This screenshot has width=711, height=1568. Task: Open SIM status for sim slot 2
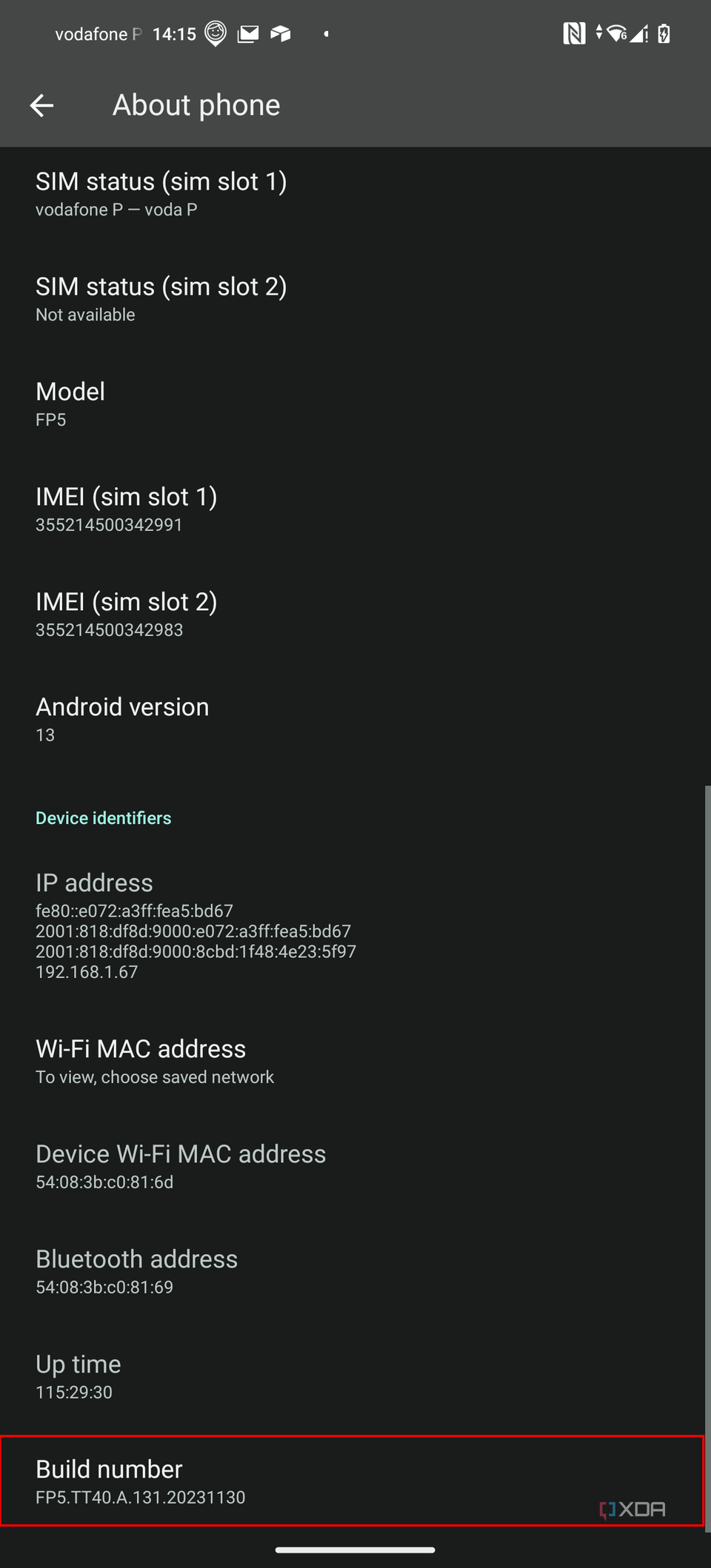click(x=353, y=299)
